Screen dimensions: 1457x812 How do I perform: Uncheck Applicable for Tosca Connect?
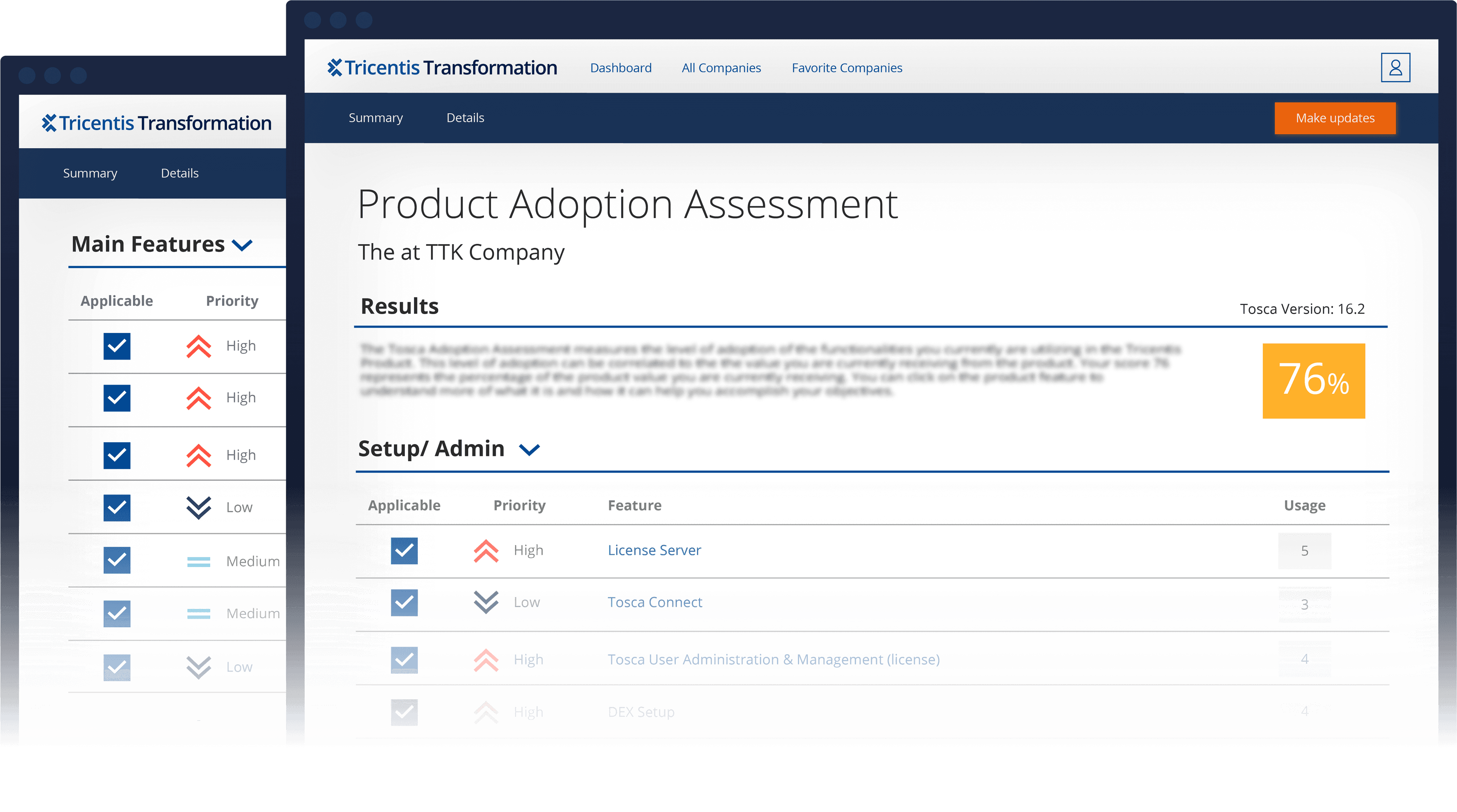(x=404, y=602)
